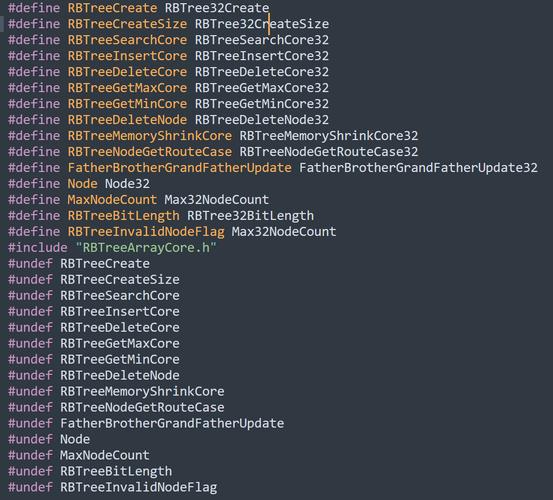Click the orange MaxNodeCount macro name
The image size is (553, 500).
[112, 200]
